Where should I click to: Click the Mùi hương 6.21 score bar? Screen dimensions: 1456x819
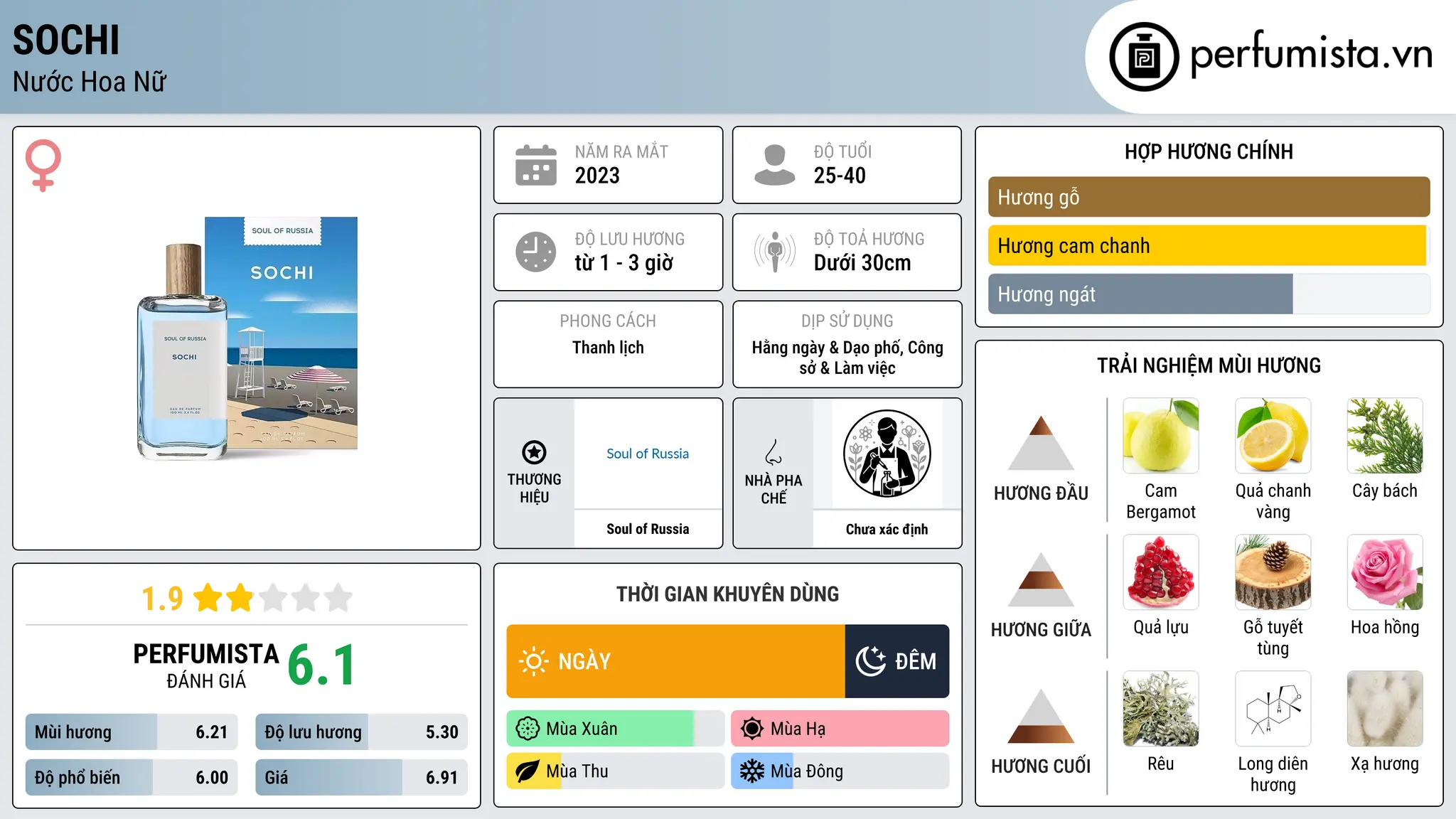pos(132,732)
